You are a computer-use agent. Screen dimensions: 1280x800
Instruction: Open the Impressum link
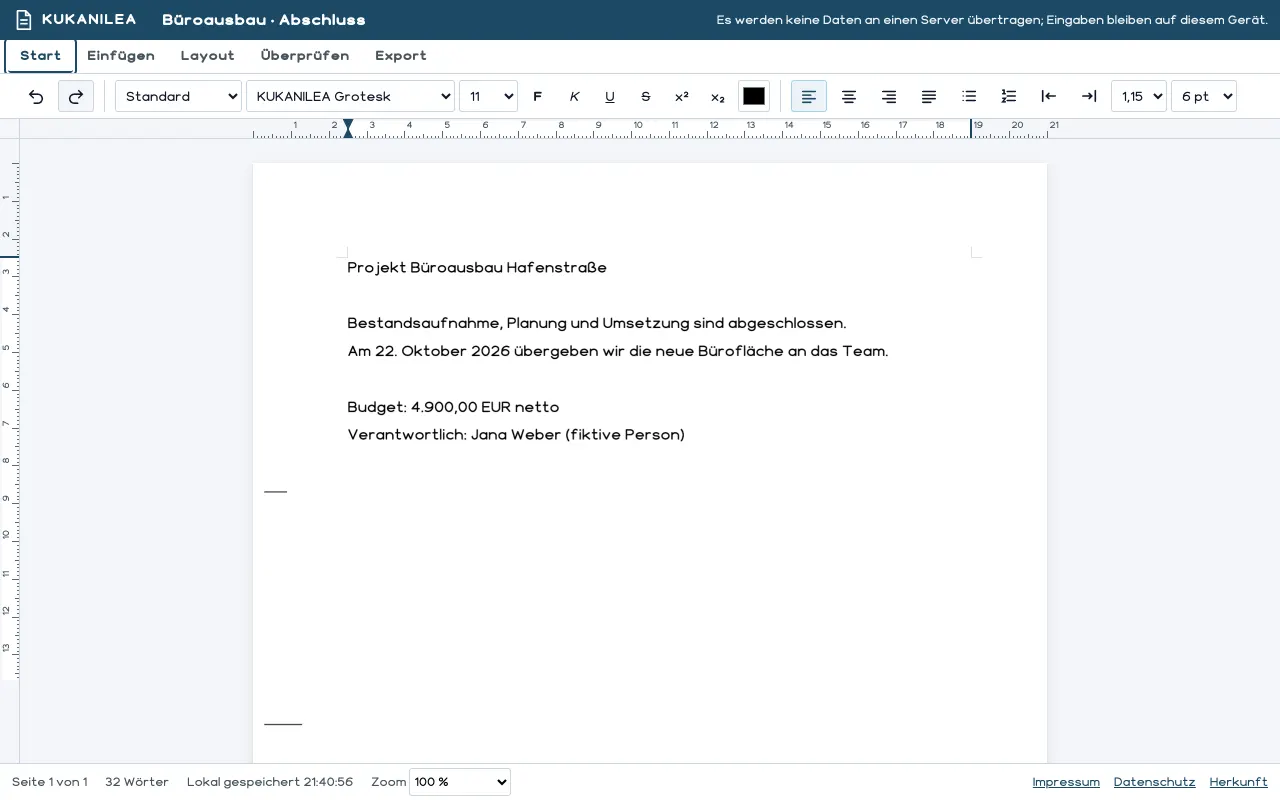1066,782
